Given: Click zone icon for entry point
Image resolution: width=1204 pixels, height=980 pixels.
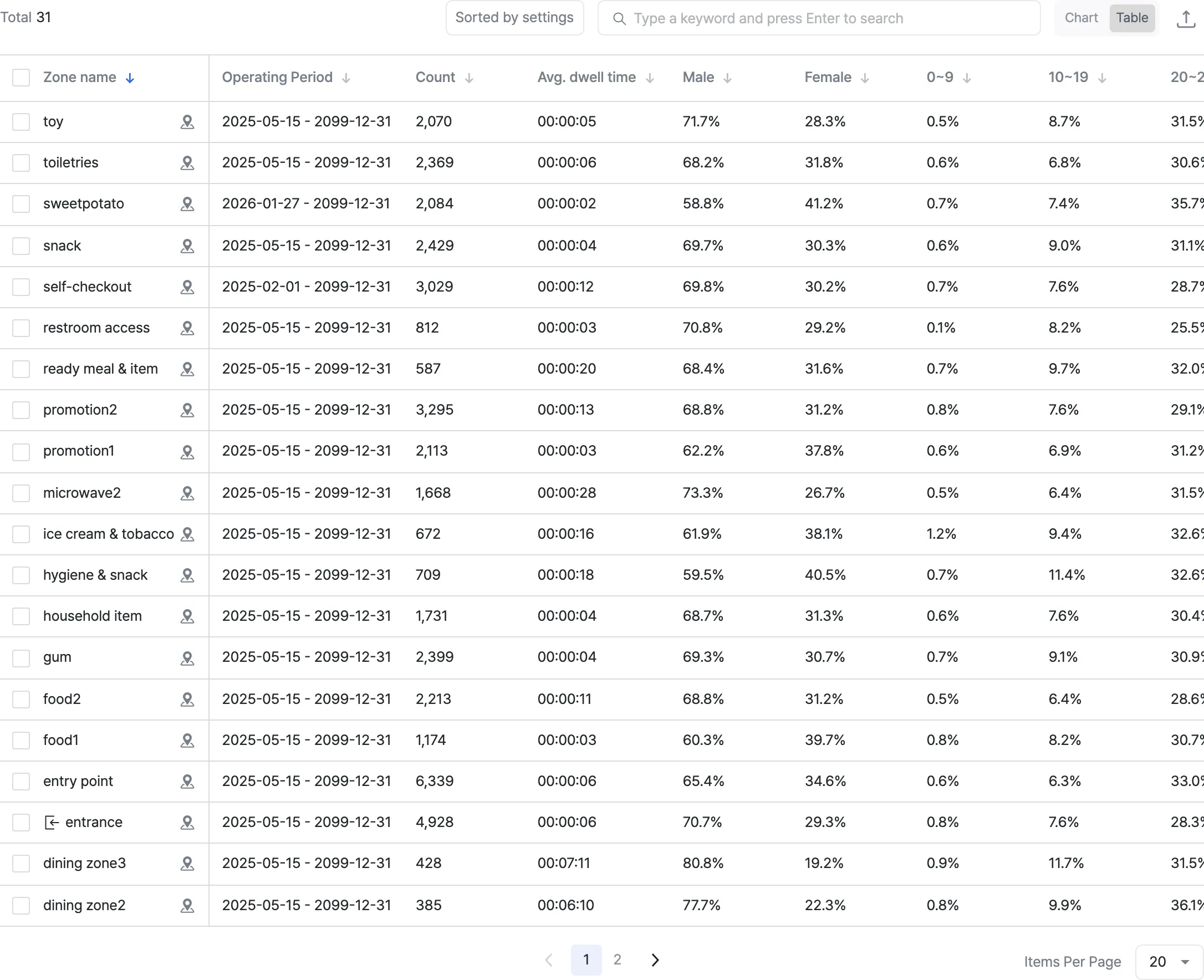Looking at the screenshot, I should coord(187,782).
